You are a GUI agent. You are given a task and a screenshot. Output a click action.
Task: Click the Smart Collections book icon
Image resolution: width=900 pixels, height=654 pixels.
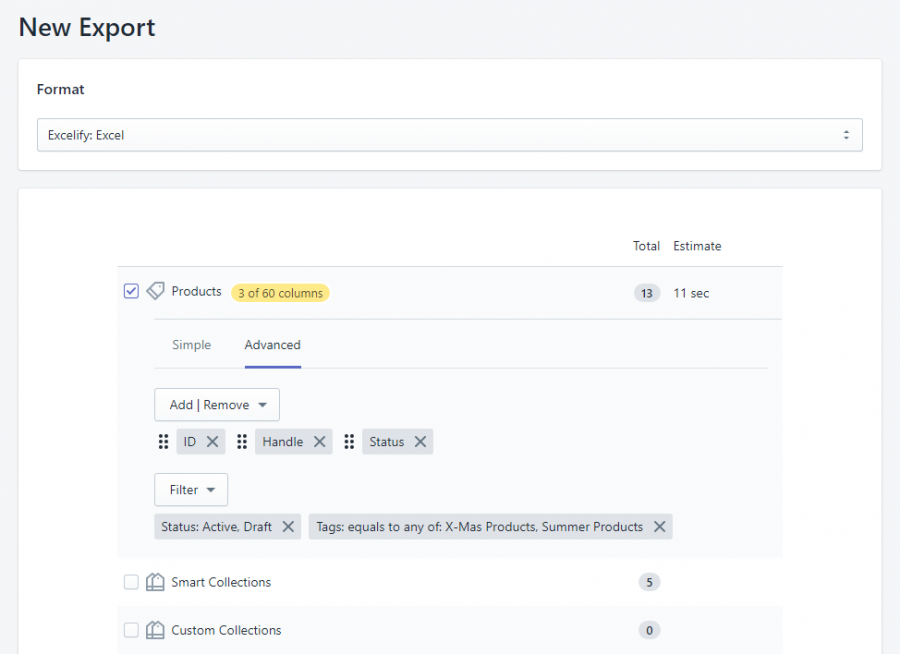pyautogui.click(x=156, y=581)
